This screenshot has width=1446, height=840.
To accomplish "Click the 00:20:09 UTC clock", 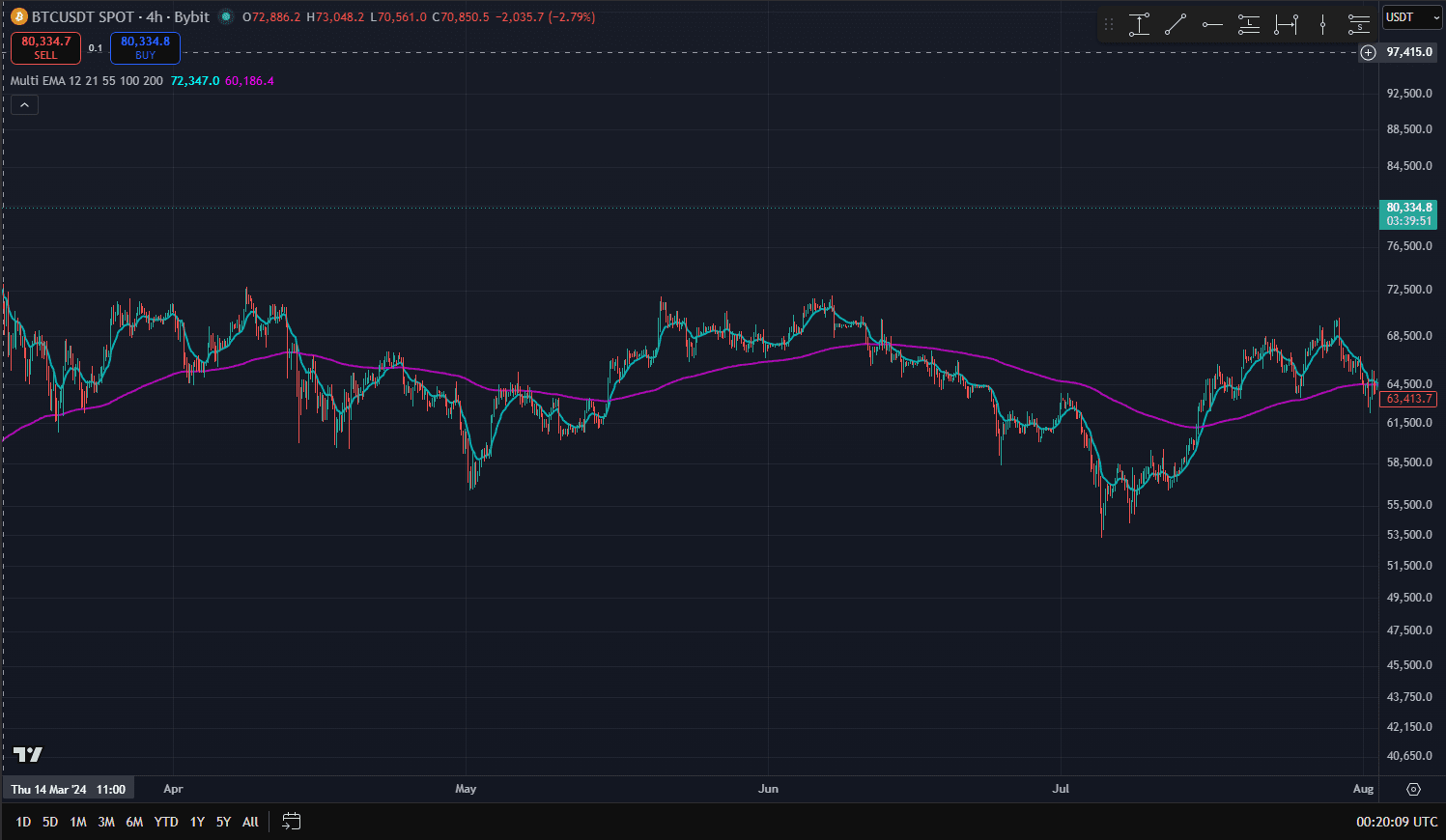I will (x=1397, y=822).
